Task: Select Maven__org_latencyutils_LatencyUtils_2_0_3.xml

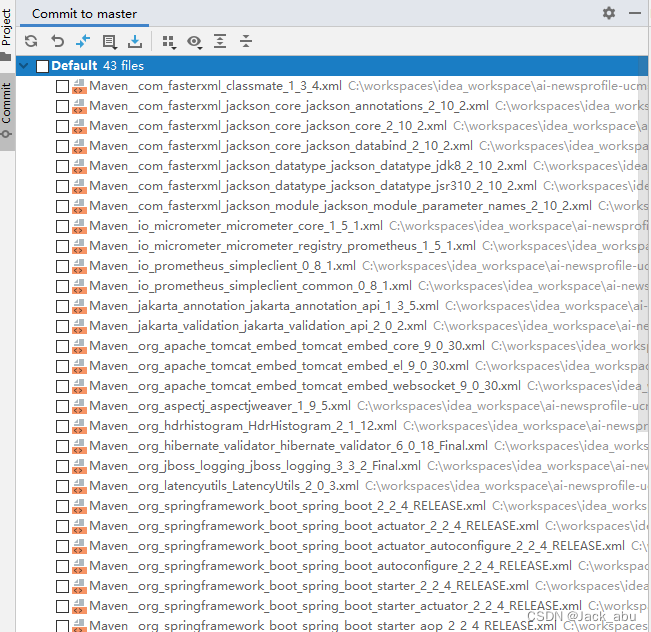Action: tap(224, 486)
